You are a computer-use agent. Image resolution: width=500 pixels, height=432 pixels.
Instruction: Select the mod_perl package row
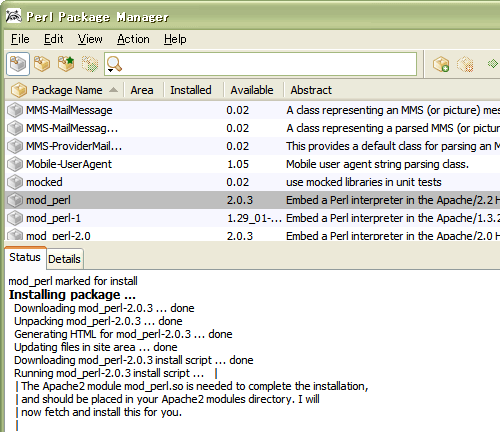(x=252, y=200)
